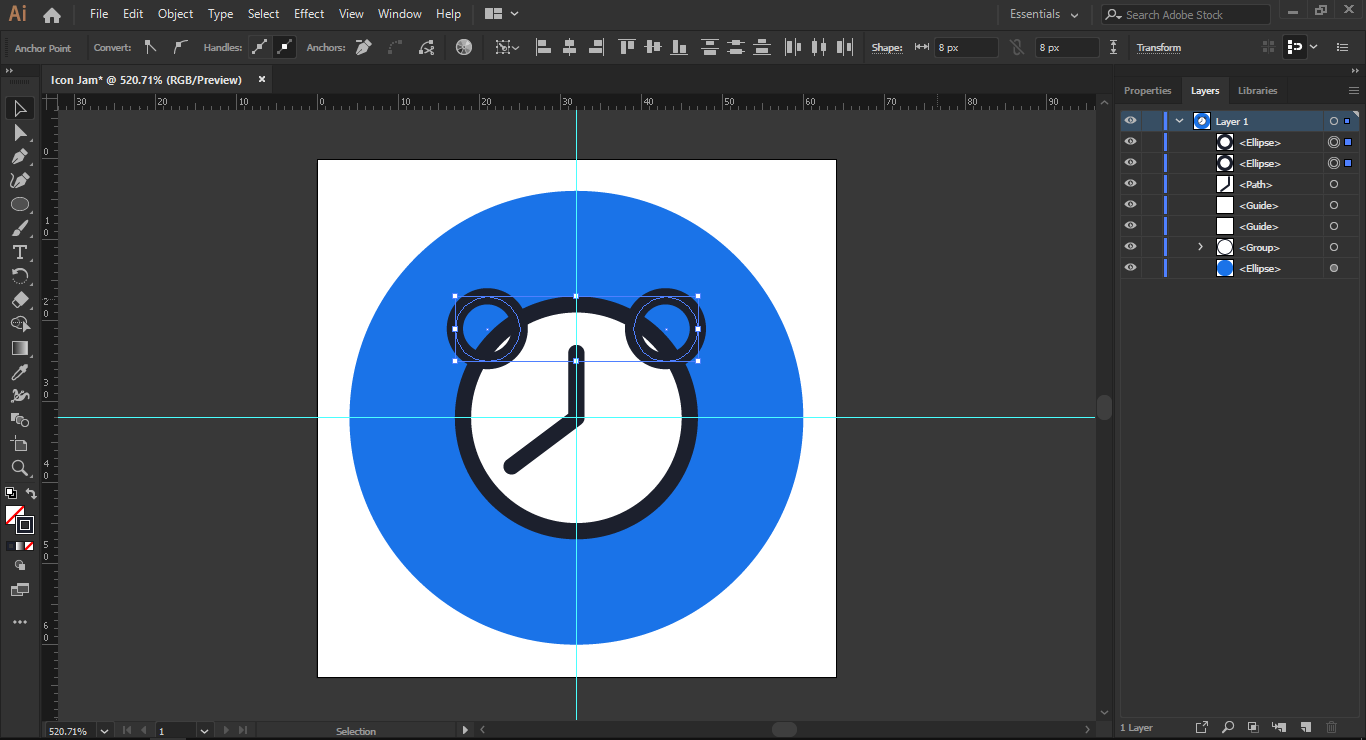This screenshot has height=740, width=1366.
Task: Choose the Pen tool
Action: pyautogui.click(x=20, y=156)
